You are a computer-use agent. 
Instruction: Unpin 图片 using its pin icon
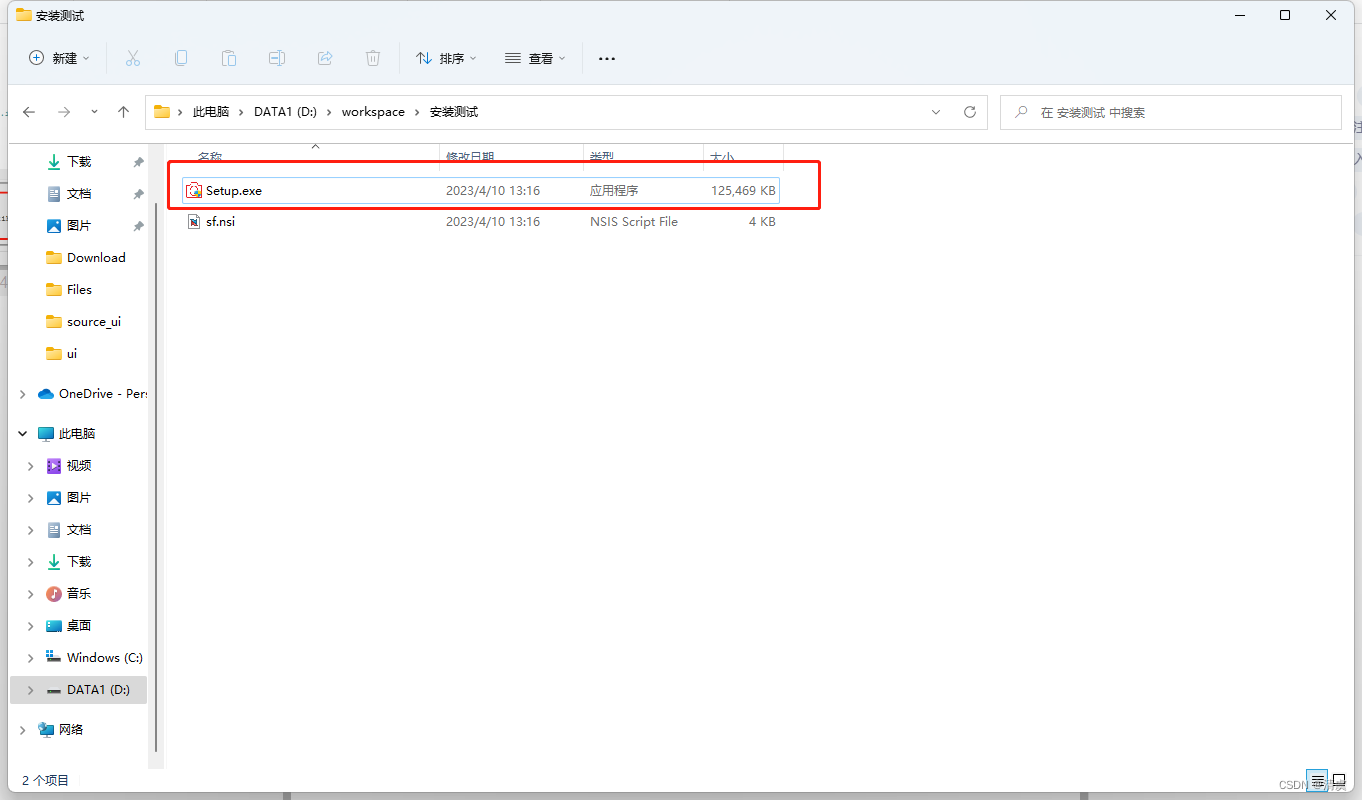138,226
